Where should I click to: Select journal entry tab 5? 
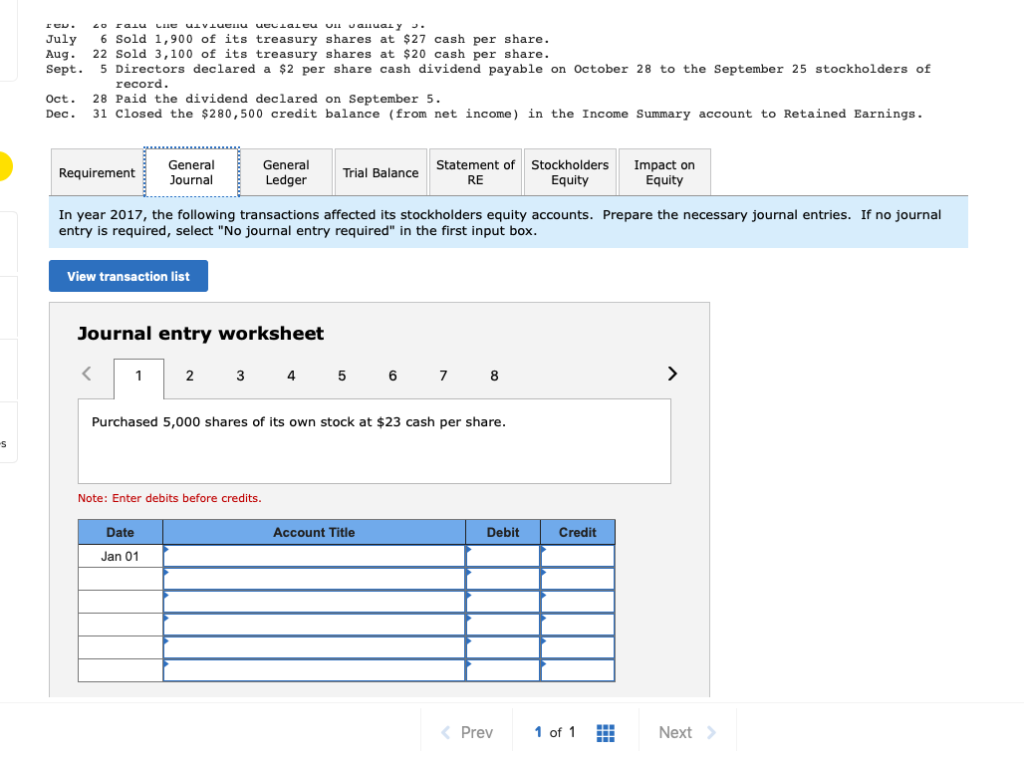click(x=342, y=376)
